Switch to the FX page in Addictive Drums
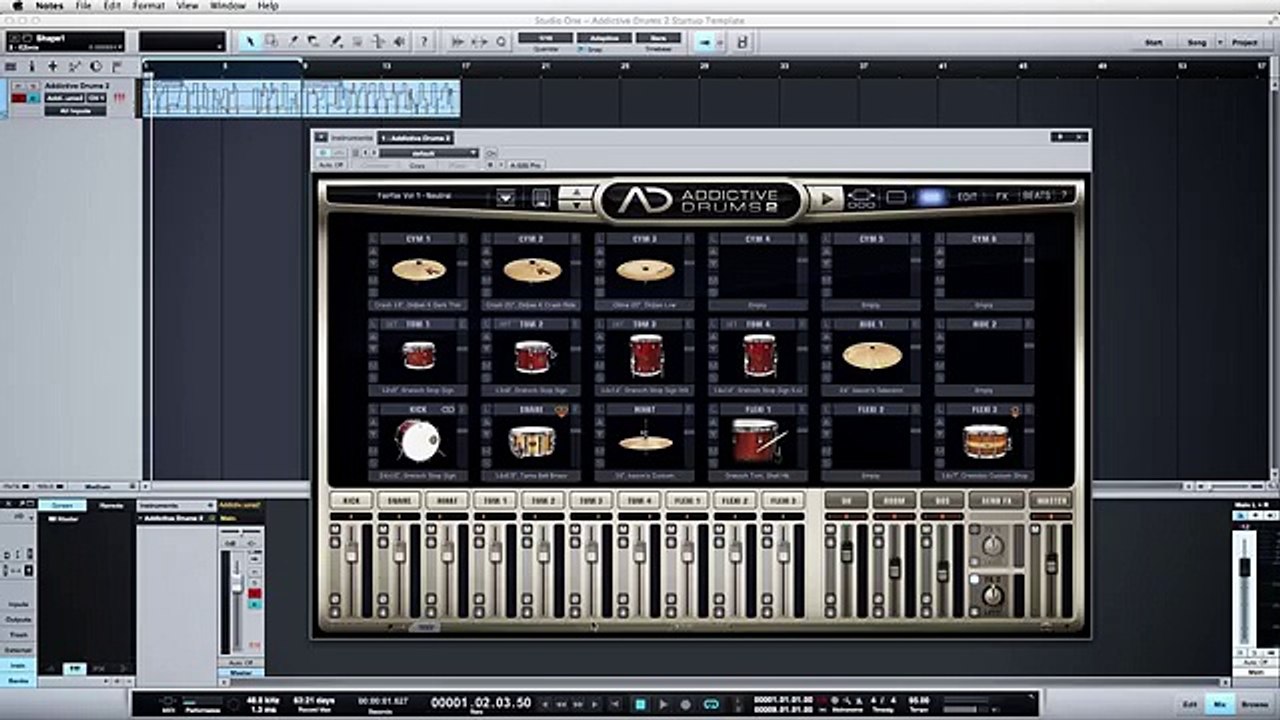Viewport: 1280px width, 720px height. click(1002, 197)
